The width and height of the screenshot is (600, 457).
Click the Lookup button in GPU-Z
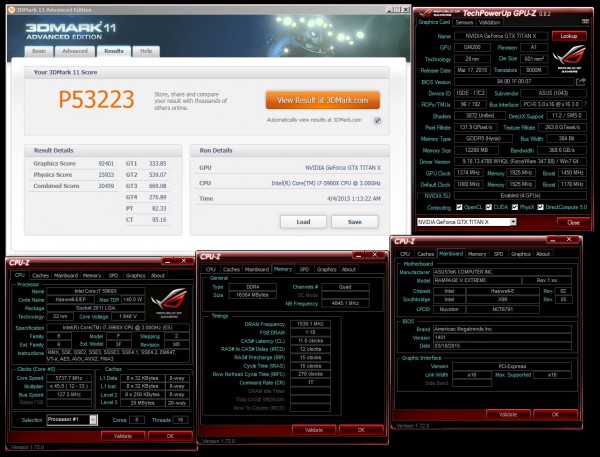(569, 36)
